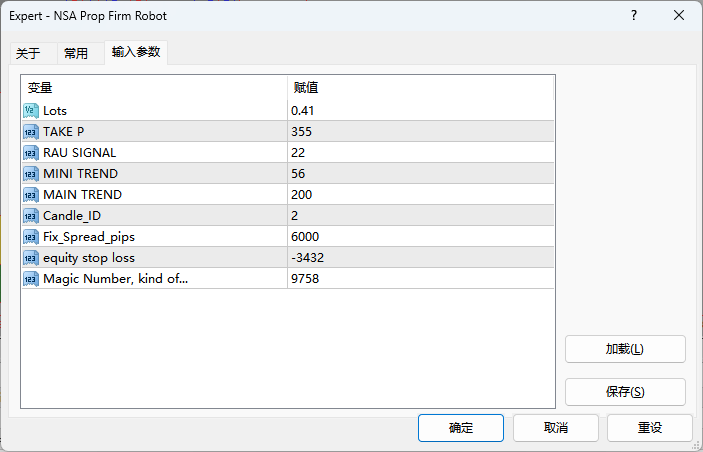Open help with the question mark button
The height and width of the screenshot is (452, 703).
pyautogui.click(x=634, y=16)
